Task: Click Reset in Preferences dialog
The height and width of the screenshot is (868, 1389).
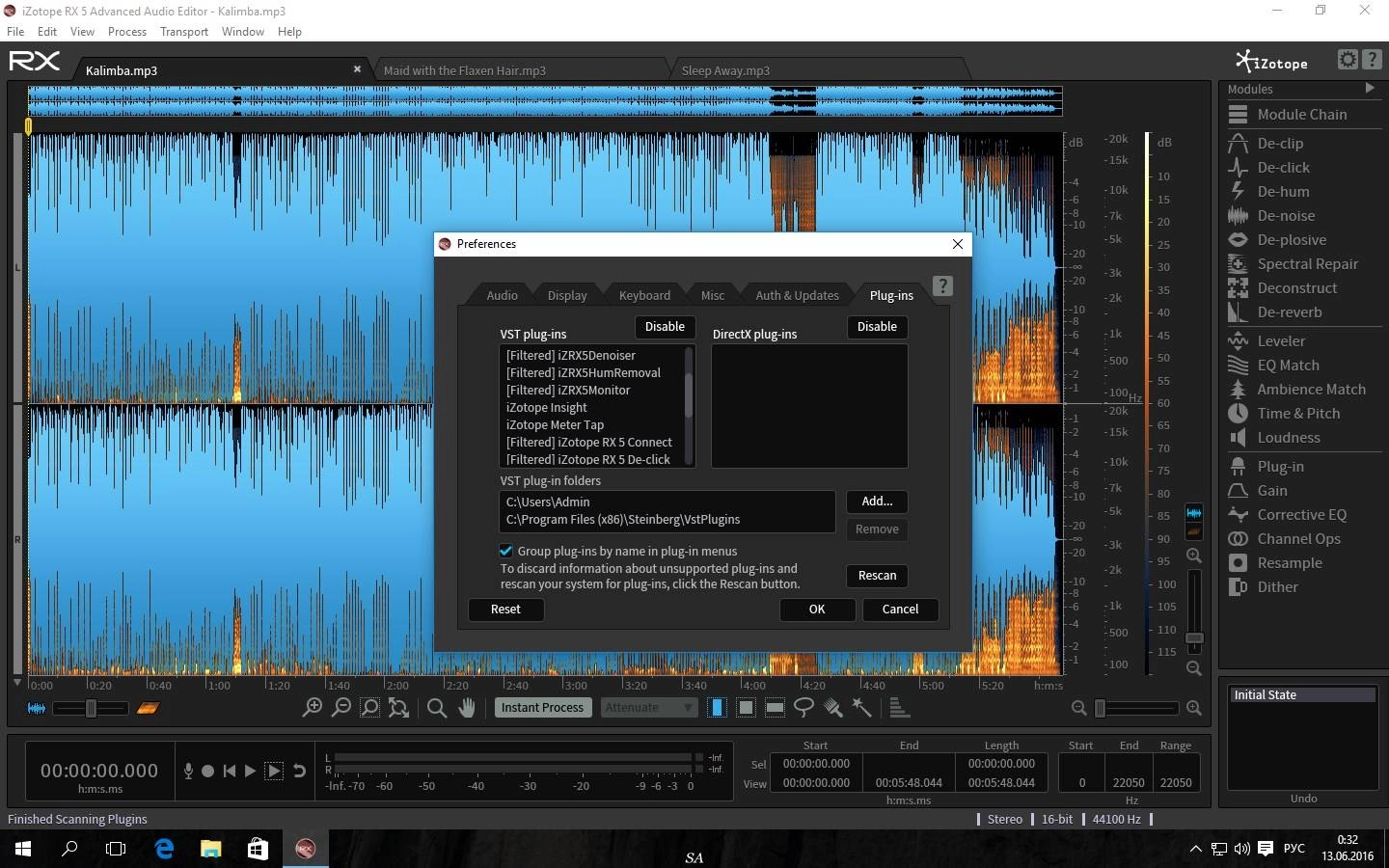Action: 505,610
